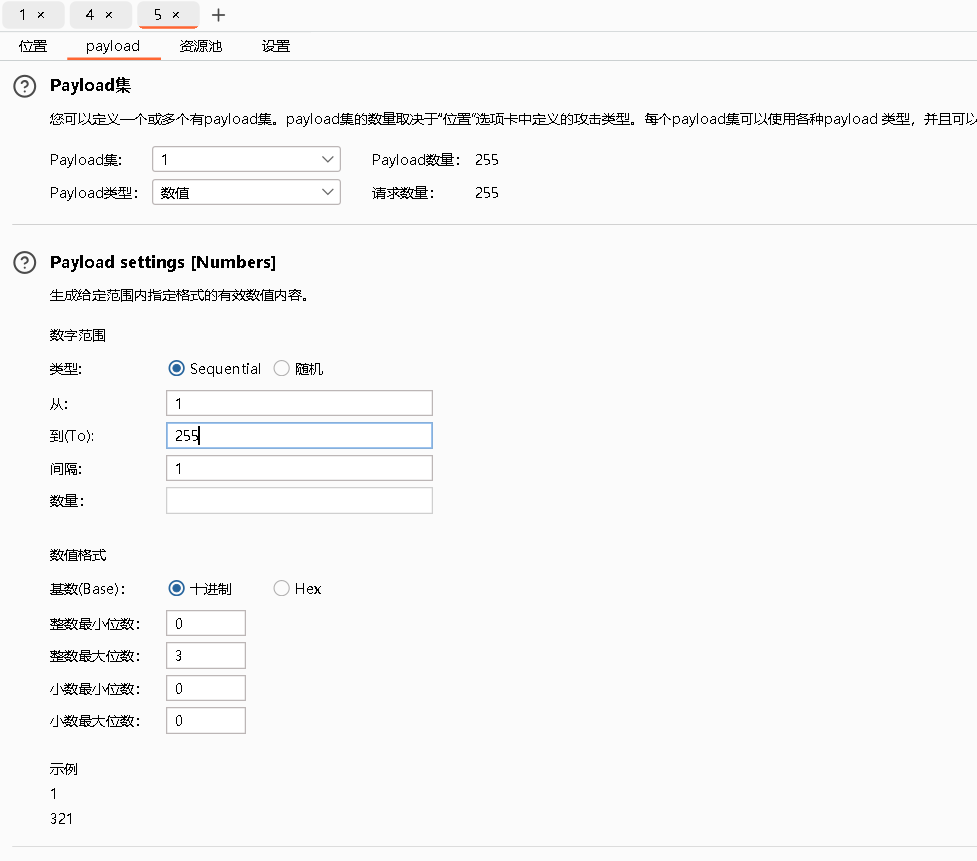
Task: Close attack tab 1
Action: (x=41, y=15)
